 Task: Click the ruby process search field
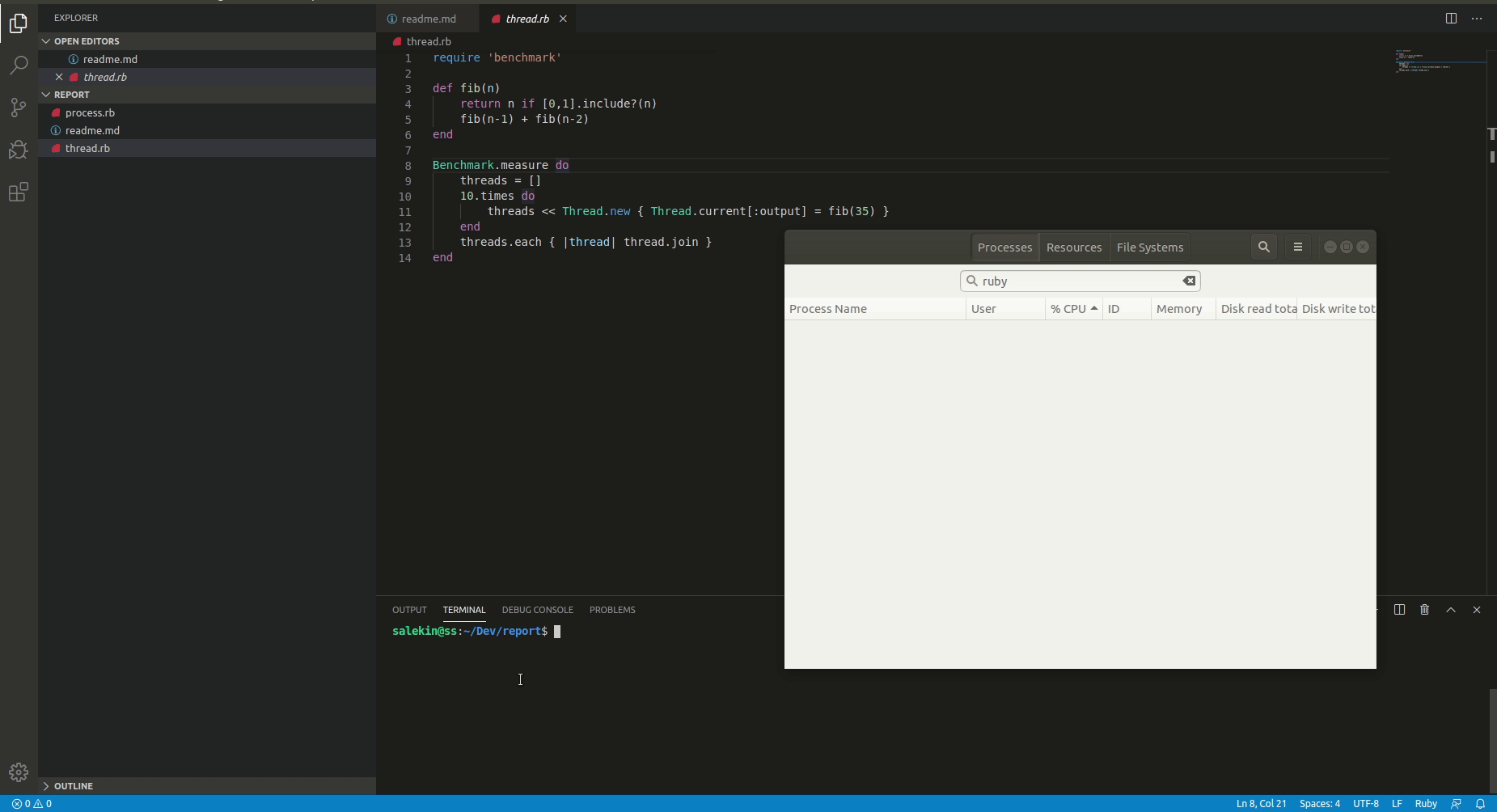(x=1076, y=281)
